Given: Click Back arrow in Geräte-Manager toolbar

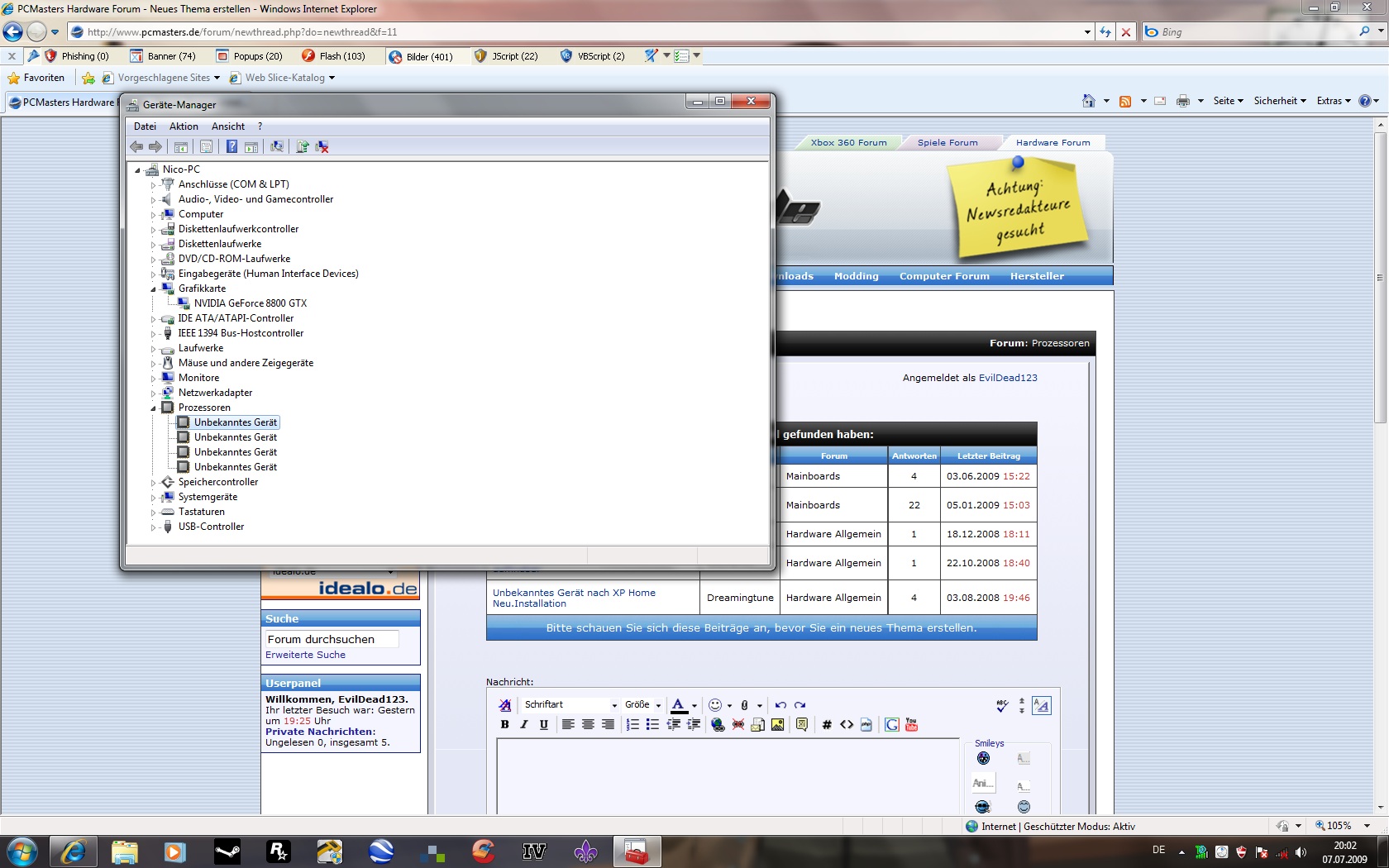Looking at the screenshot, I should (136, 146).
